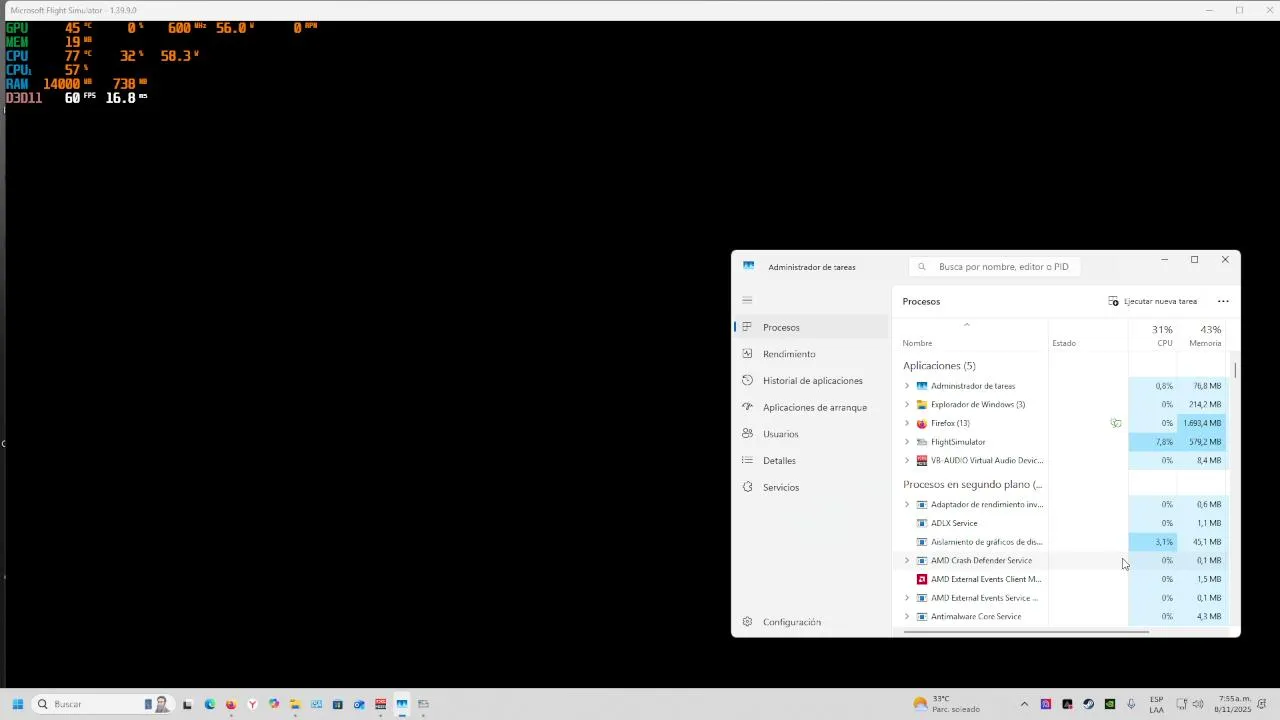This screenshot has width=1280, height=720.
Task: Toggle the hamburger navigation menu
Action: (x=747, y=300)
